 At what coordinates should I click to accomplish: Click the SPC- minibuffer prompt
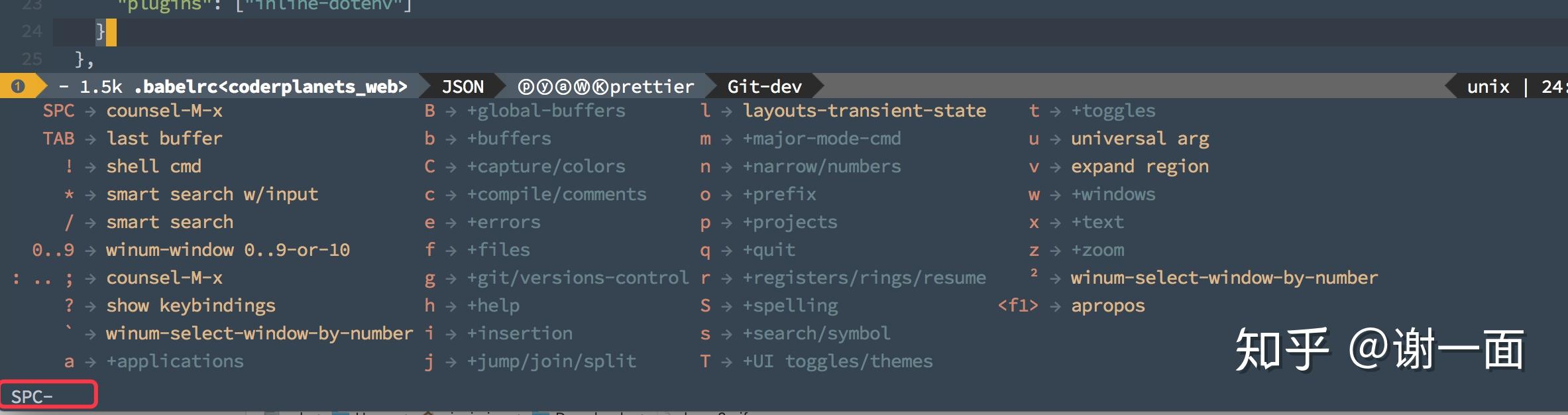coord(32,396)
